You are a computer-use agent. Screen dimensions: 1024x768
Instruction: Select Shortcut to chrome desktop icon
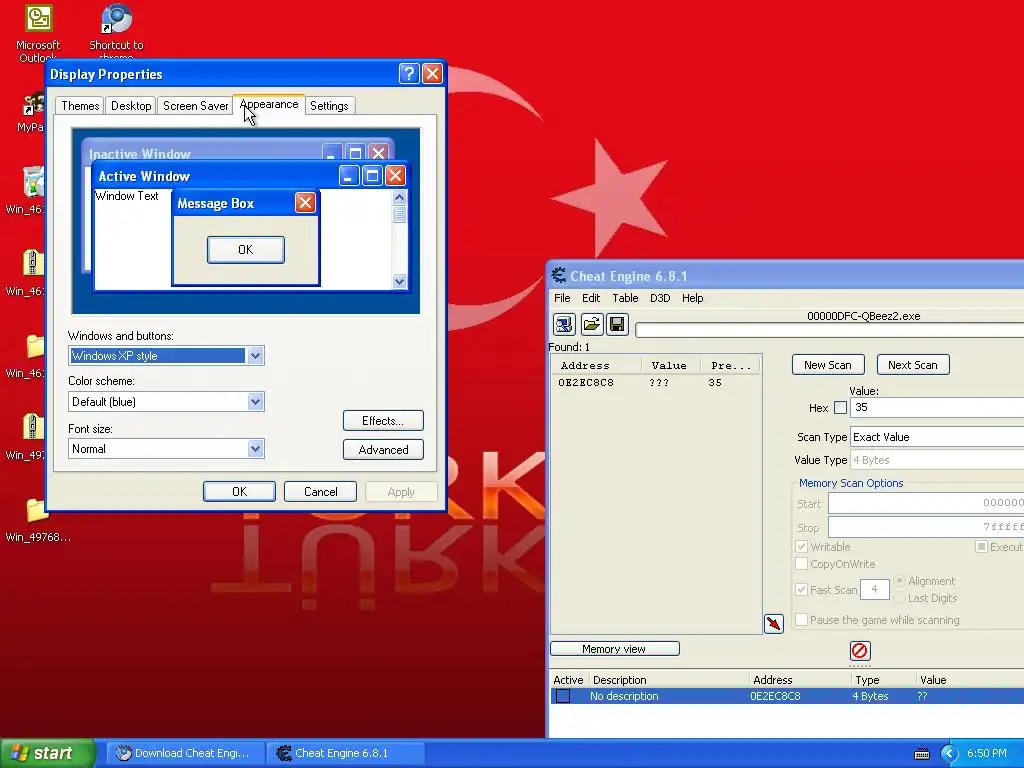[x=116, y=29]
